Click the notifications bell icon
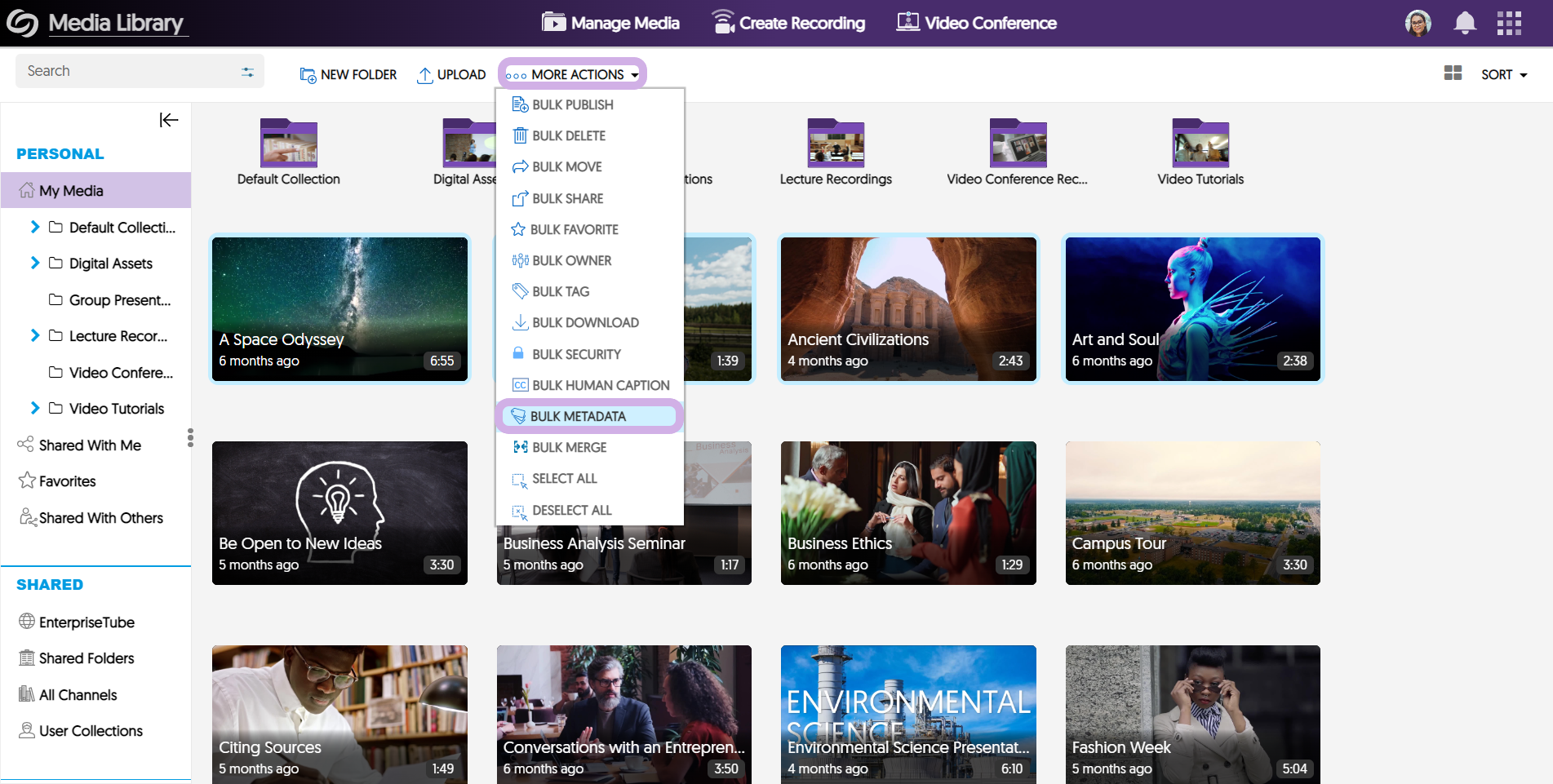The image size is (1553, 784). pos(1465,23)
